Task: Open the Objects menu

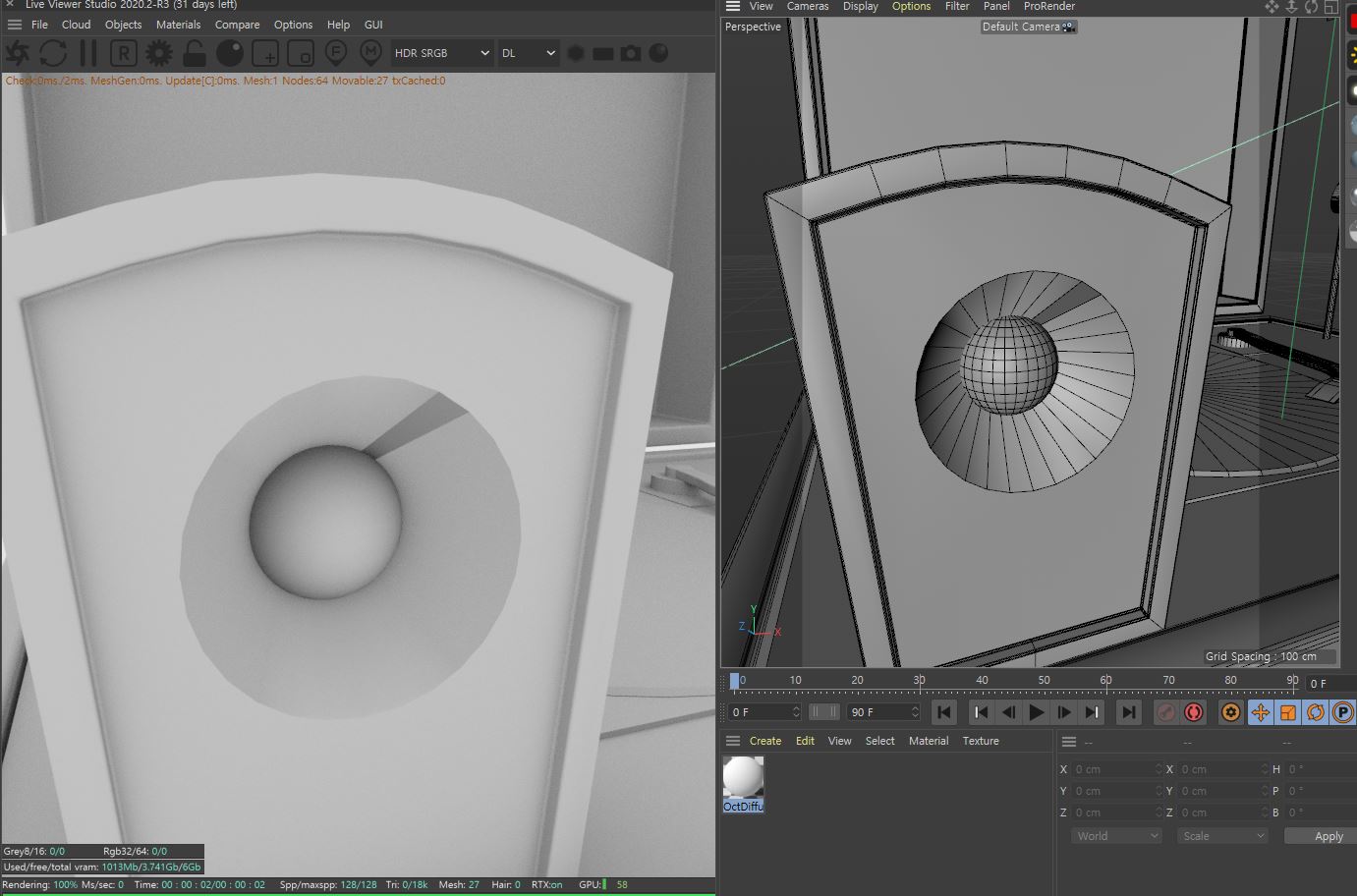Action: click(x=124, y=25)
